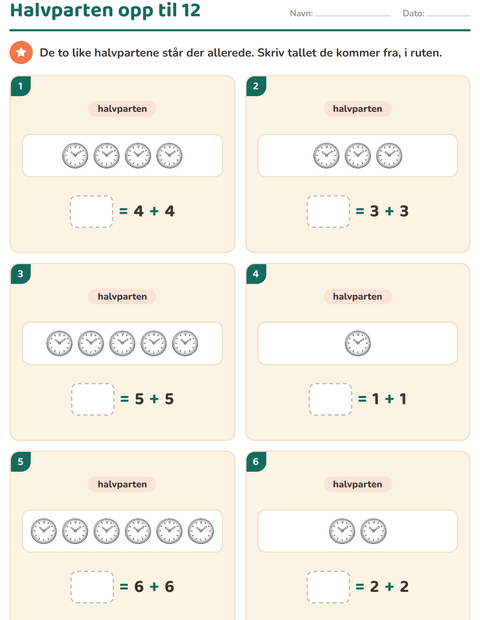
Task: Click the green number 3 badge
Action: tap(21, 274)
